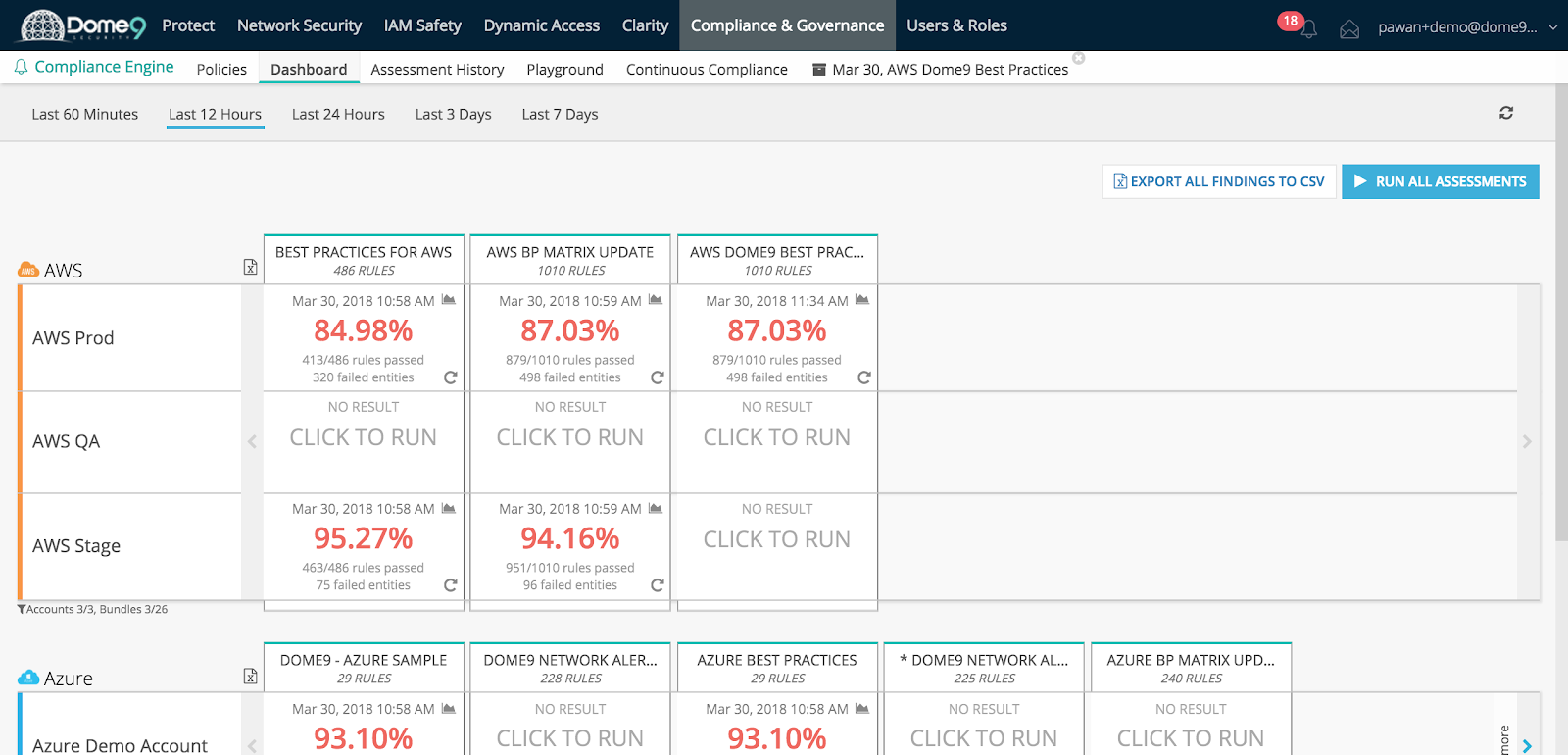The image size is (1568, 755).
Task: Open the Accounts 3/3, Bundles 3/26 filter
Action: point(92,609)
